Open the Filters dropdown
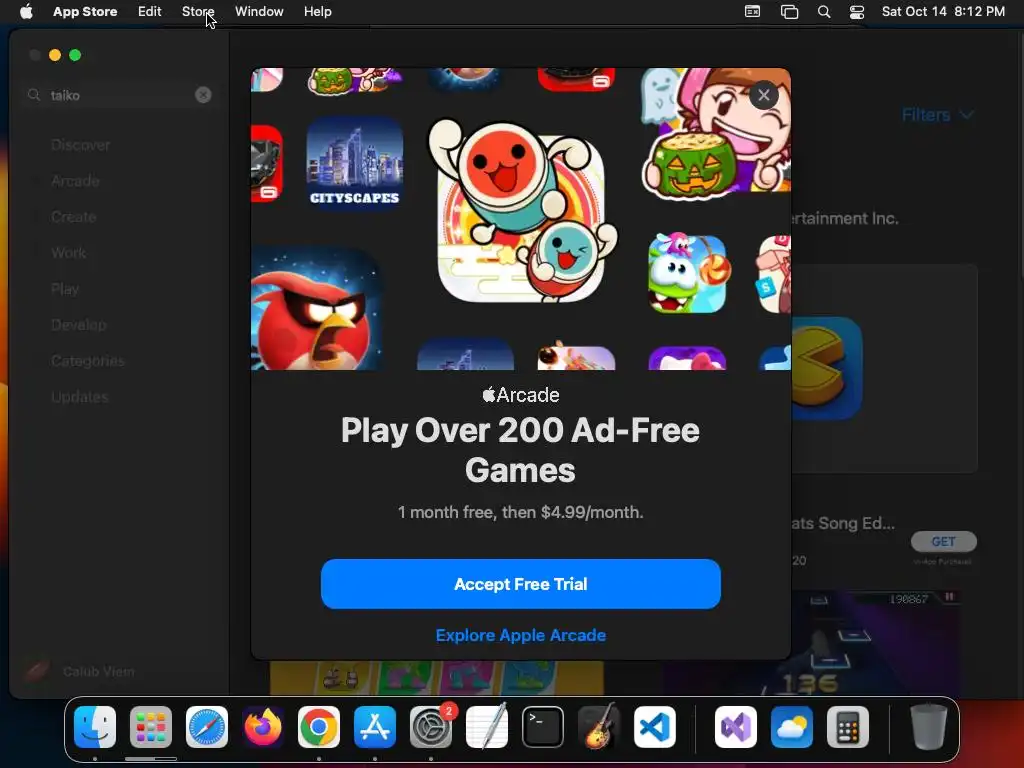1024x768 pixels. 937,115
